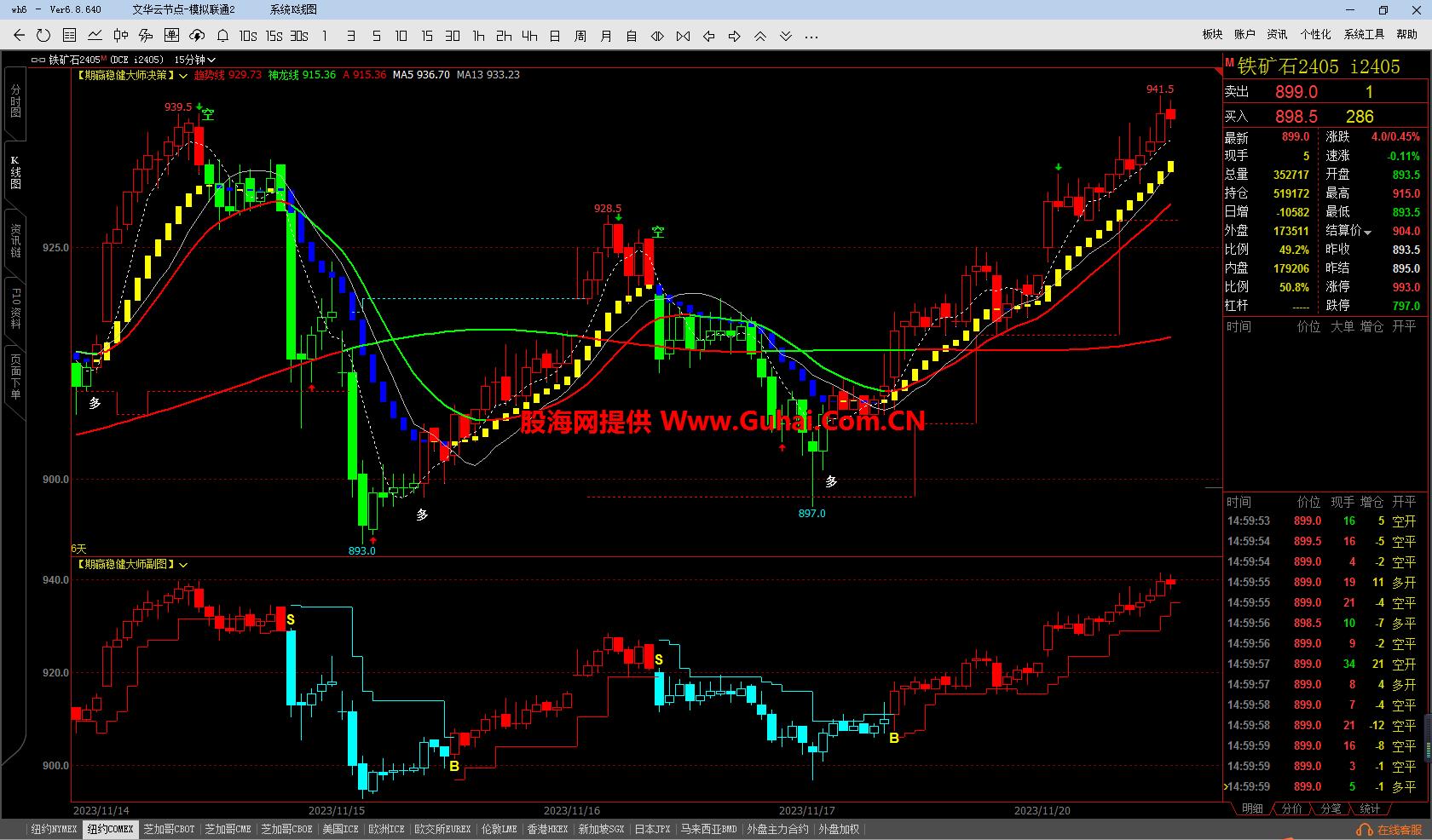The height and width of the screenshot is (840, 1432).
Task: Open the more options ellipsis in toolbar
Action: pos(811,36)
